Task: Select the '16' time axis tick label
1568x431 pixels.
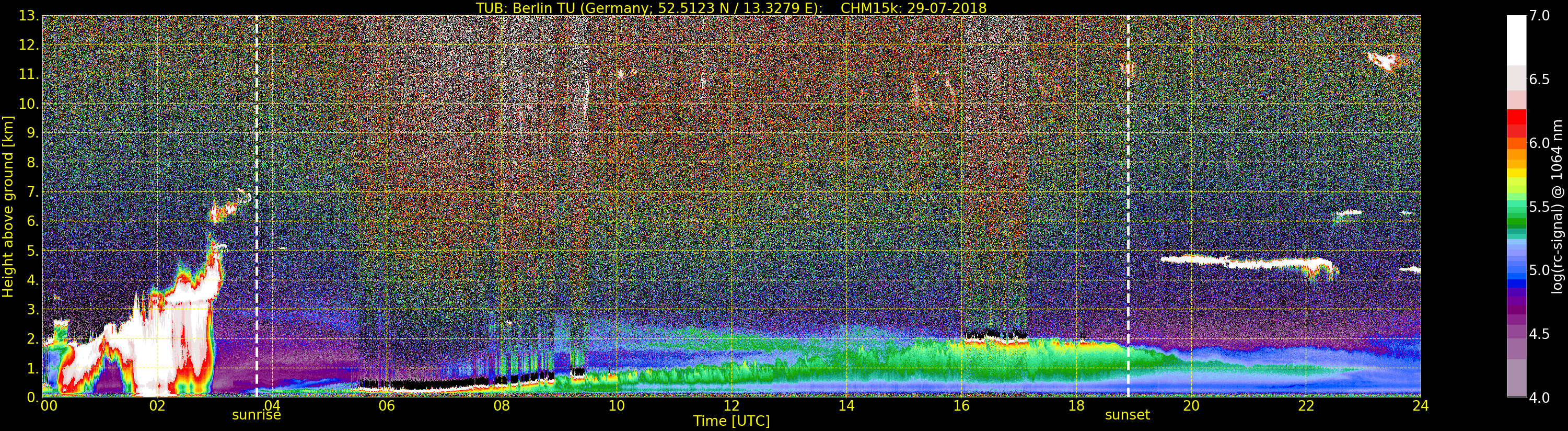Action: [961, 406]
